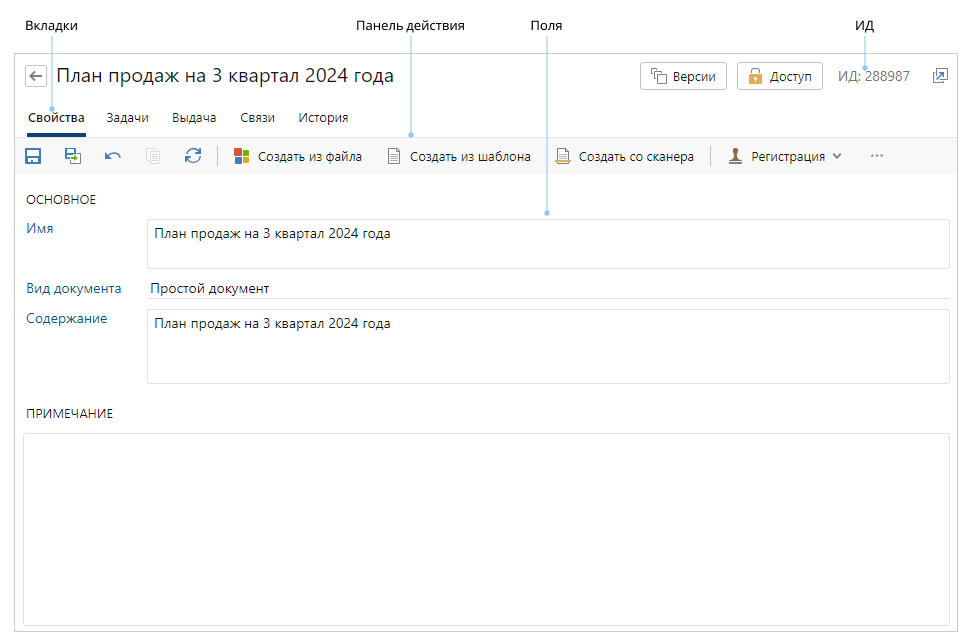Click inside the Примечание text area

[486, 528]
